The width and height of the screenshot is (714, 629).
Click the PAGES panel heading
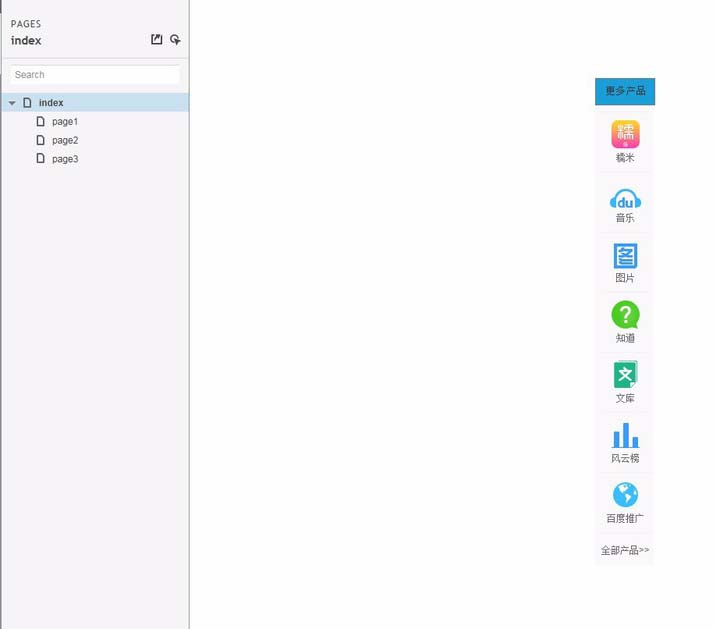26,24
